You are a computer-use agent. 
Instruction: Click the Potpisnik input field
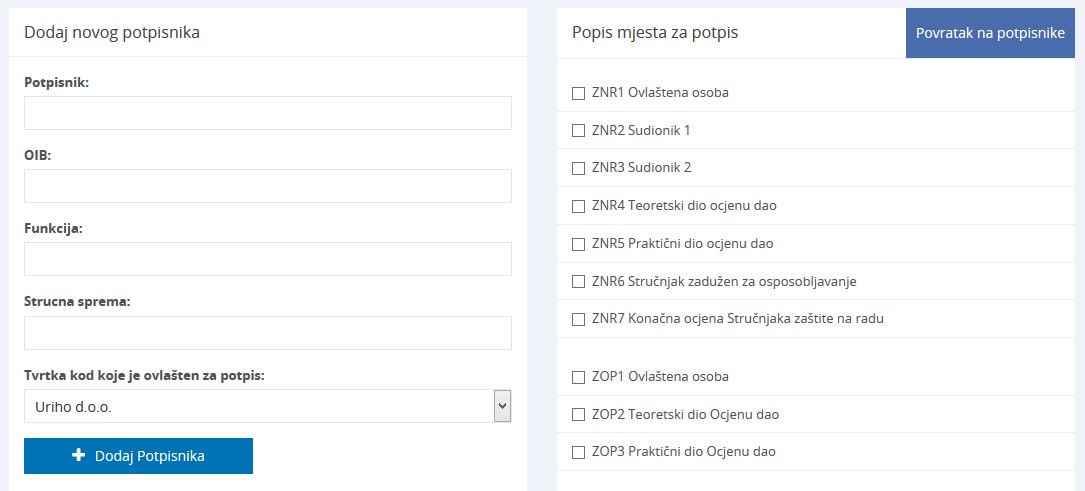click(268, 113)
